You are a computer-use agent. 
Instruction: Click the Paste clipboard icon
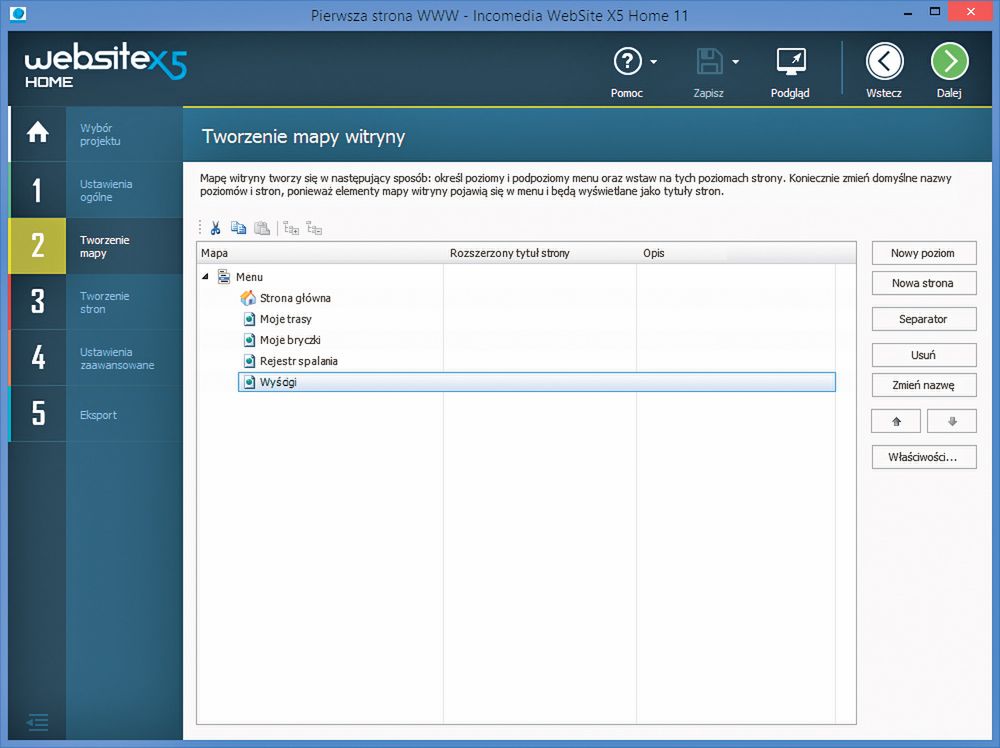(x=261, y=228)
